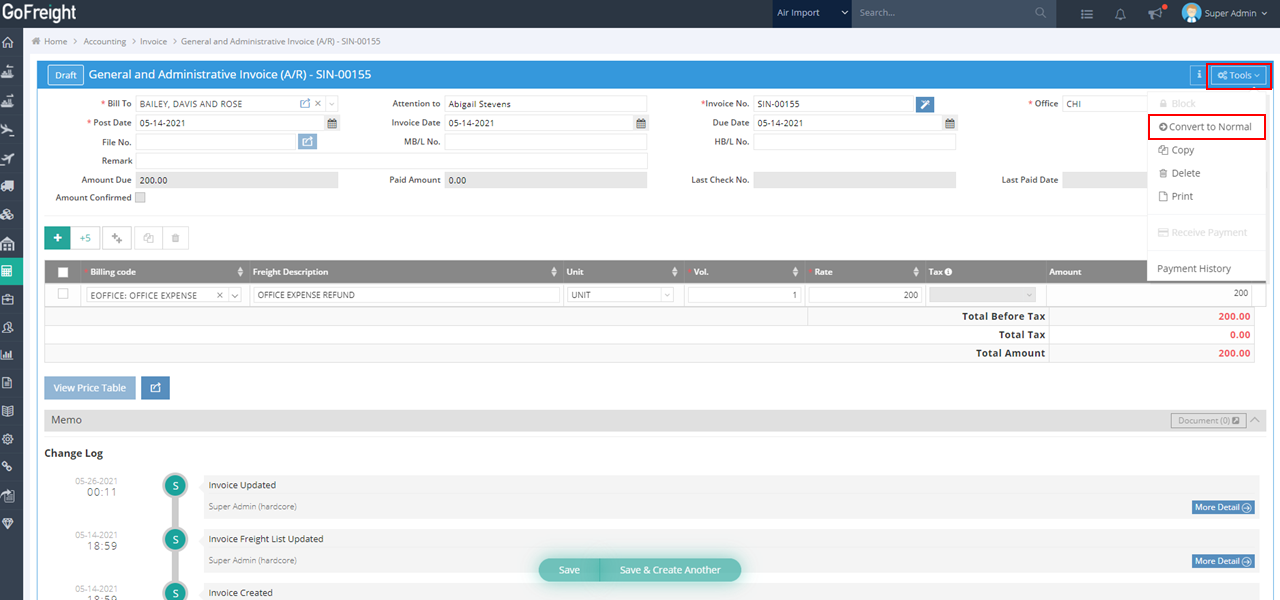Toggle the Amount Confirmed checkbox
This screenshot has width=1280, height=600.
140,198
